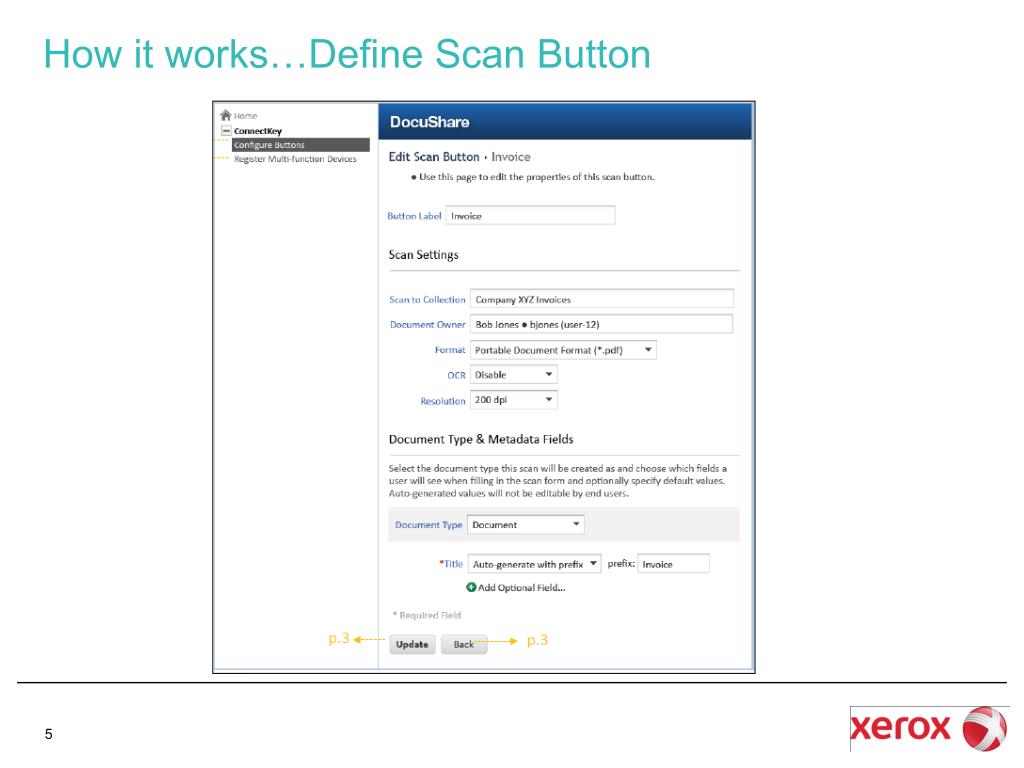1024x768 pixels.
Task: Open the Resolution dropdown
Action: tap(514, 400)
